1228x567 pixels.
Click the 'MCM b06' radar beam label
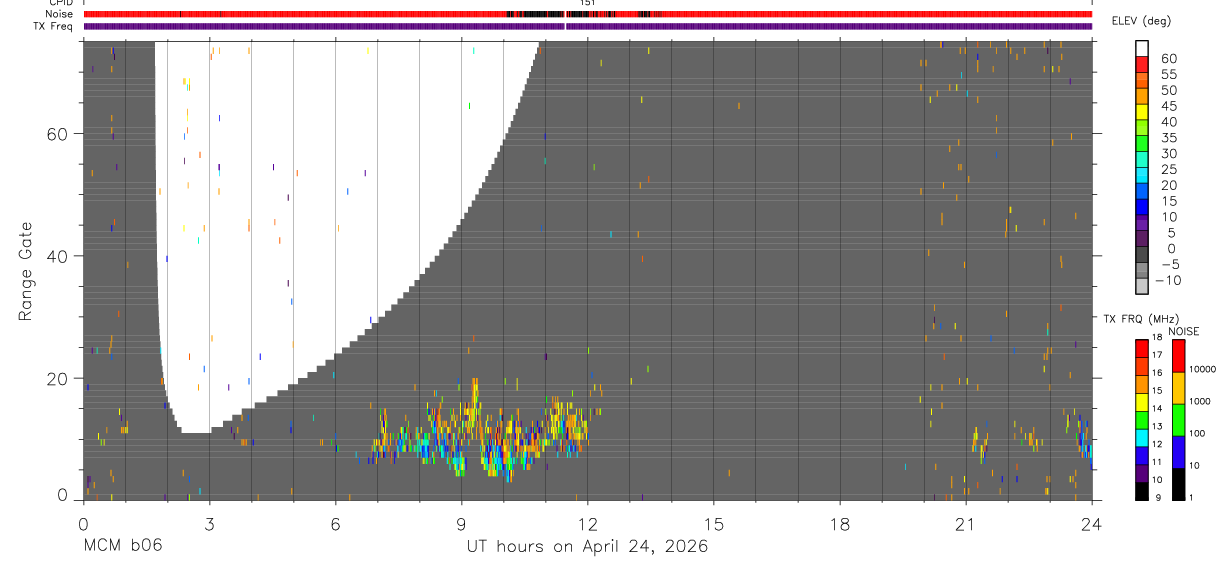122,546
